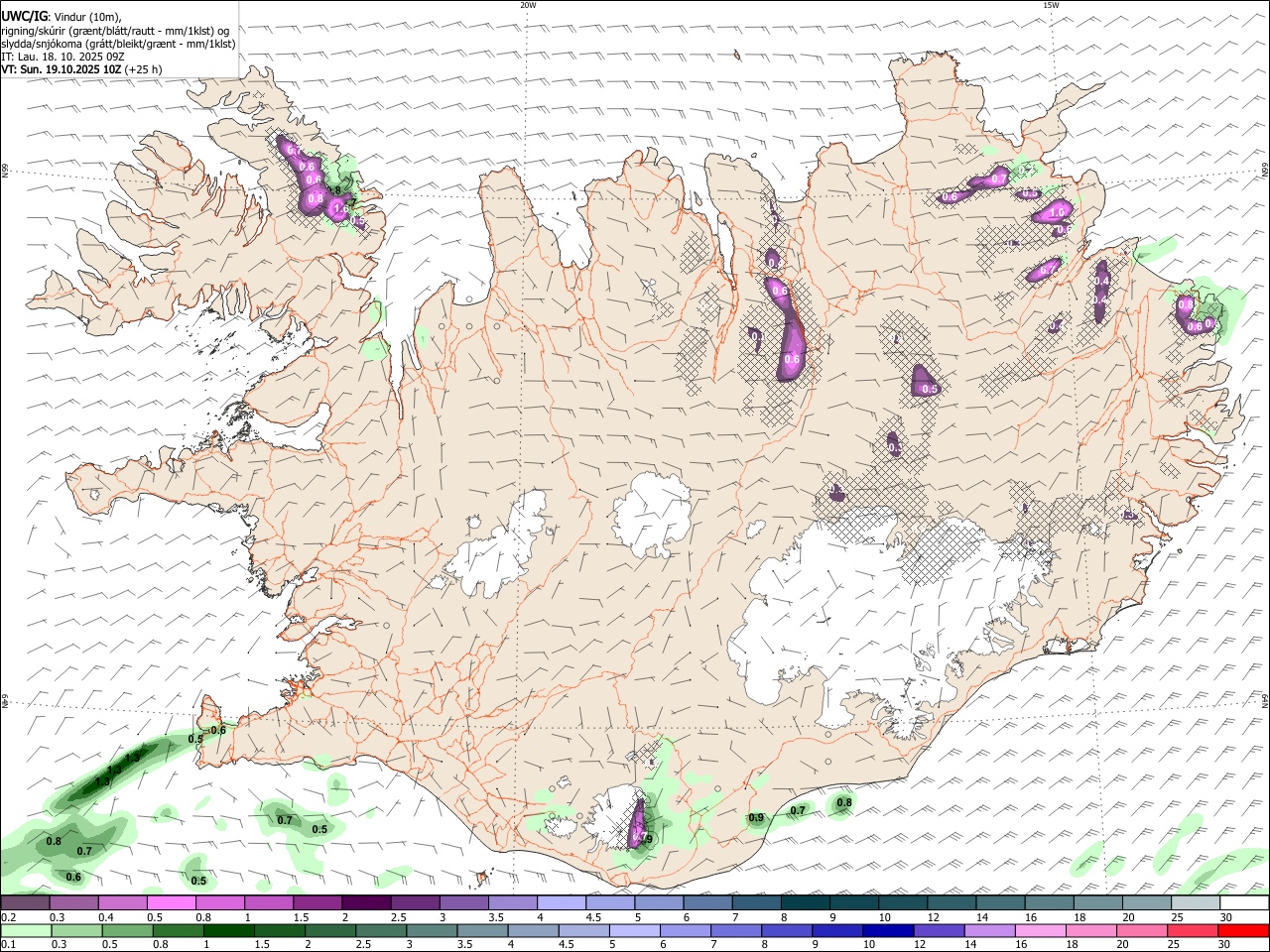Select the upper legend swatch between 16 and 18
The image size is (1270, 952).
point(1050,902)
